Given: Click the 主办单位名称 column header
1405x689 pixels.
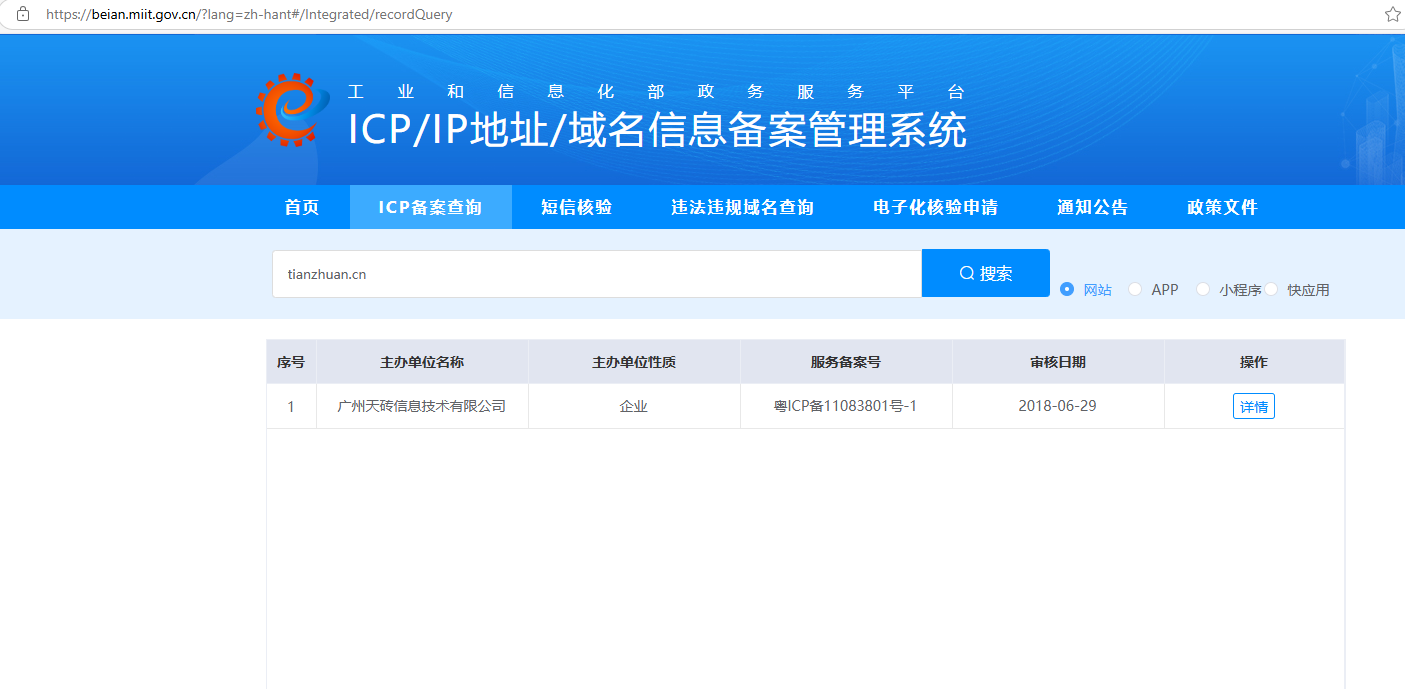Looking at the screenshot, I should [422, 362].
